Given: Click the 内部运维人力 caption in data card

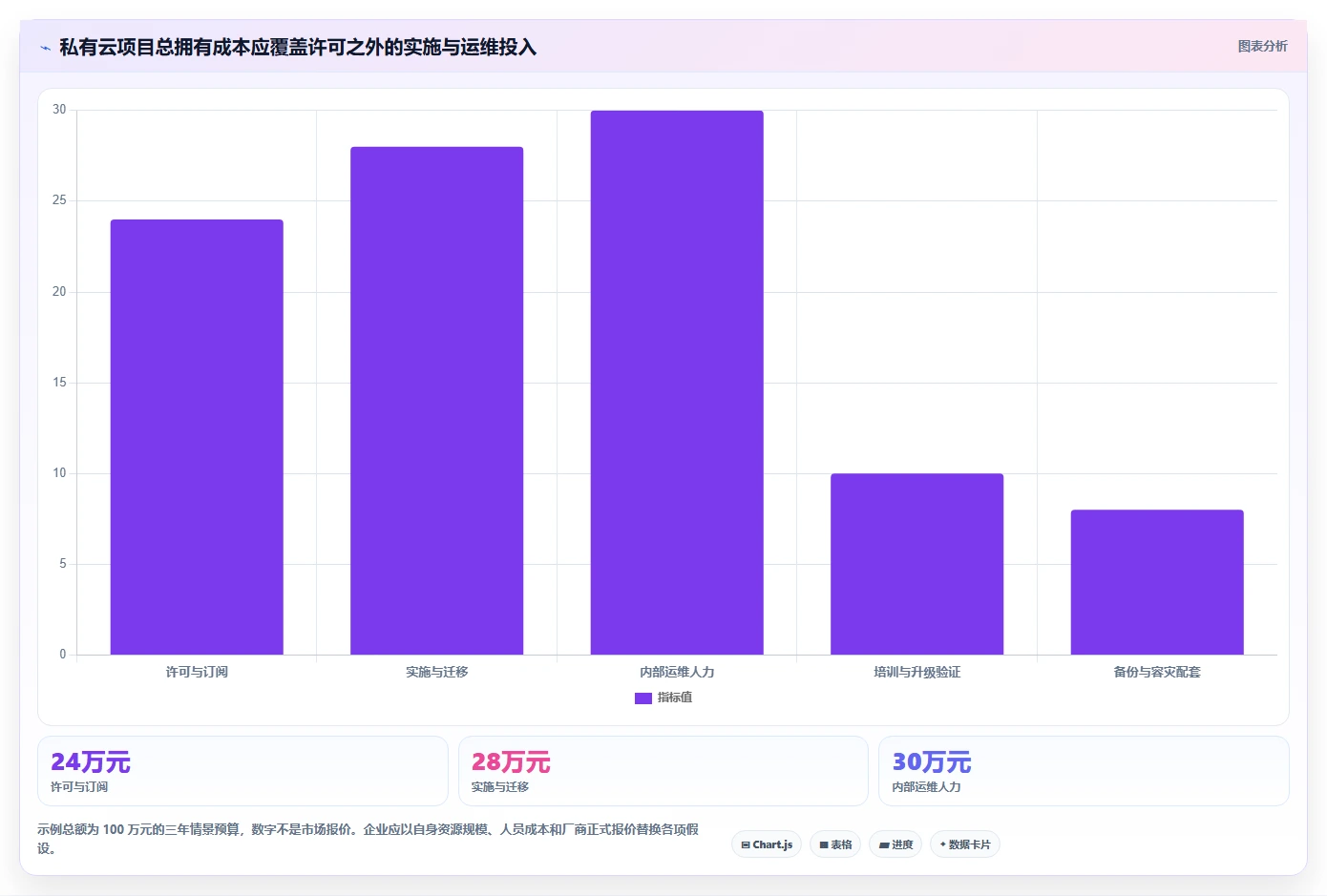Looking at the screenshot, I should pos(927,787).
